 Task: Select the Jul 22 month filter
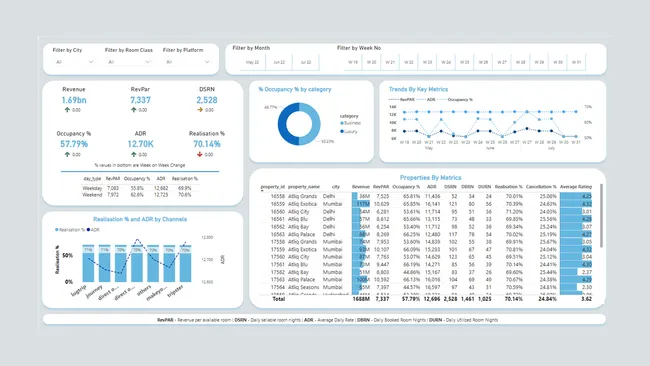(x=306, y=62)
